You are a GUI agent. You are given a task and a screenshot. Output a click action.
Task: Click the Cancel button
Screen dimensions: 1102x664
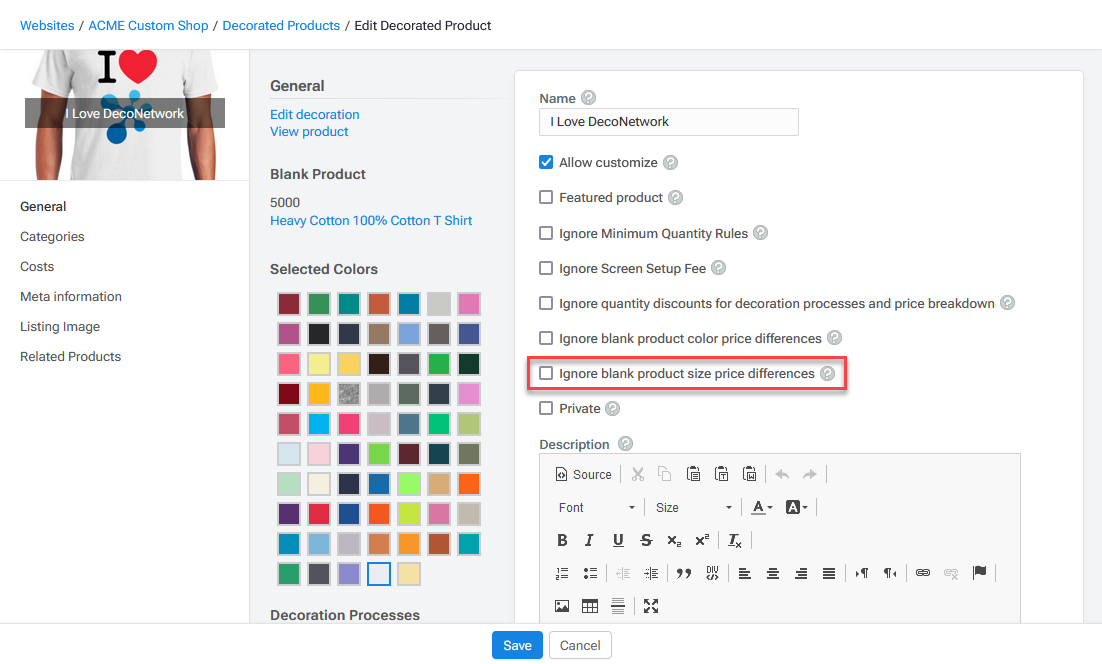(x=580, y=645)
